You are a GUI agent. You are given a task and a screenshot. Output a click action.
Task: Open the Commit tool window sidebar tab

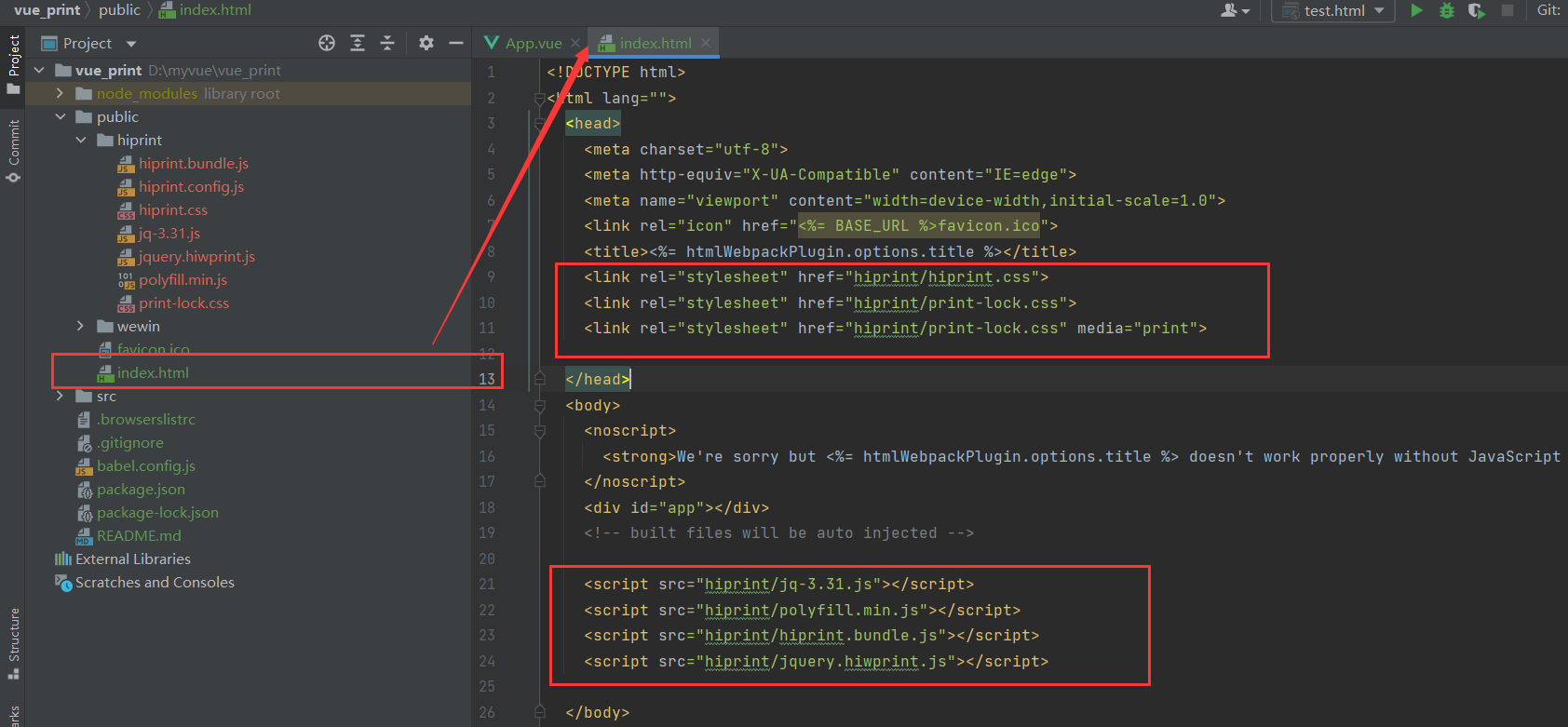13,151
